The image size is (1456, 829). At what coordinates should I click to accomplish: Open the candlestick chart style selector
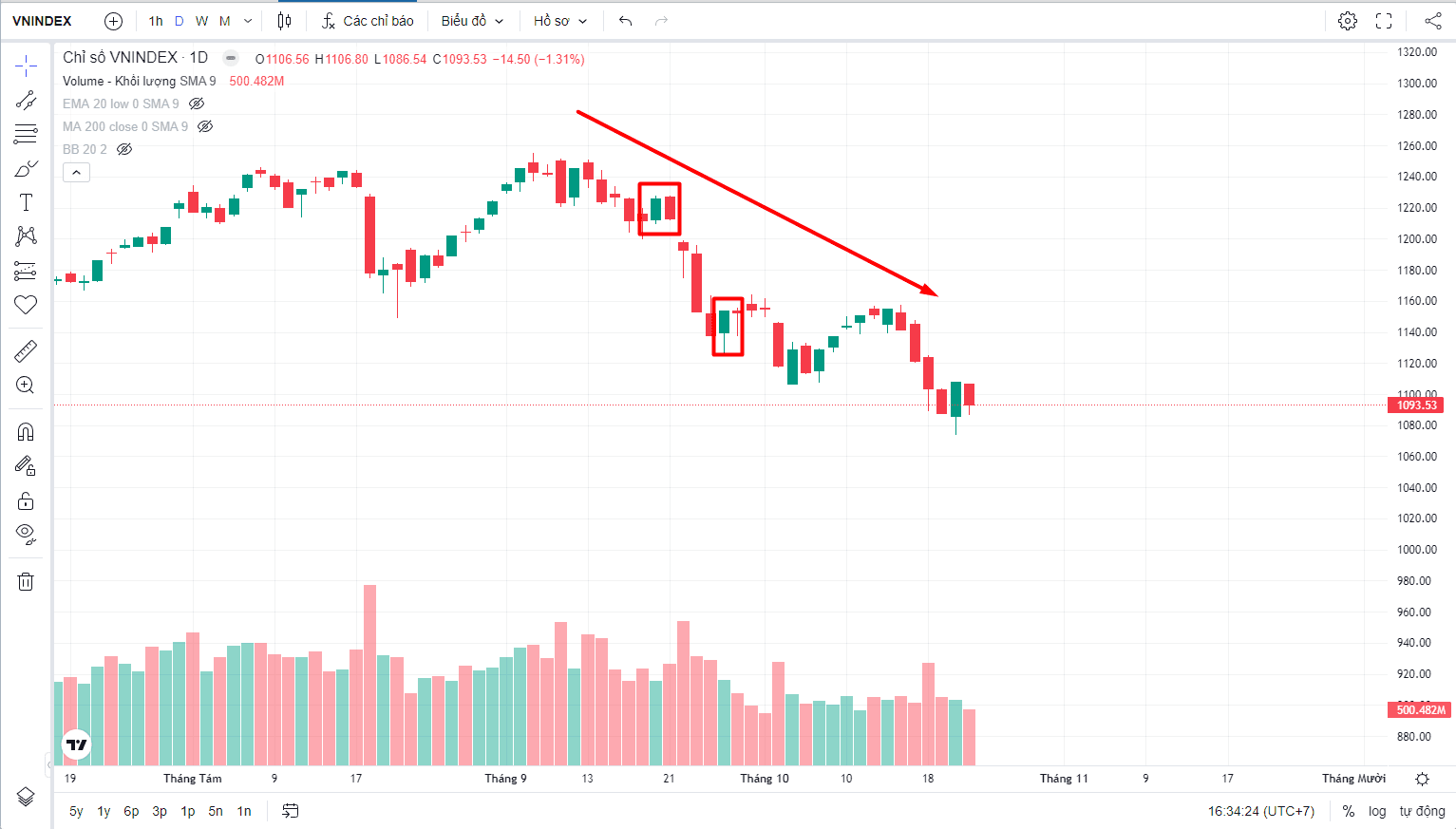(284, 21)
